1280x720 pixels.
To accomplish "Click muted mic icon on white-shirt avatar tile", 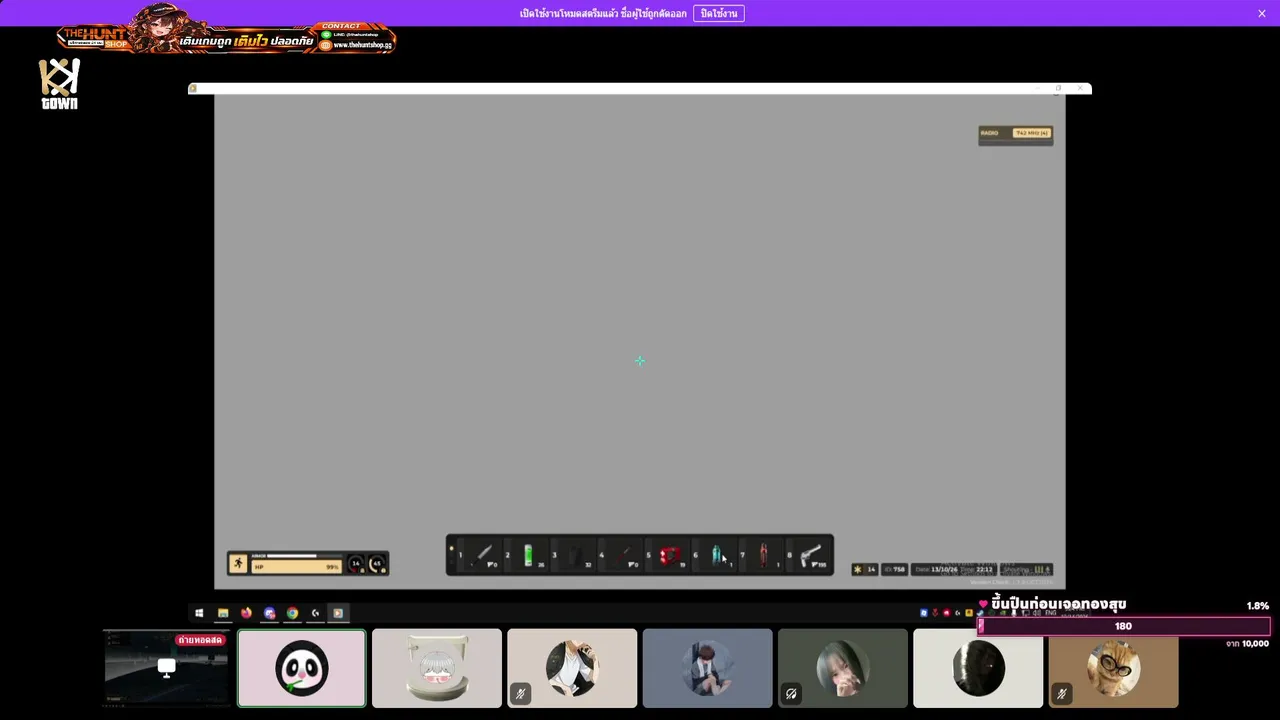I will (x=520, y=693).
